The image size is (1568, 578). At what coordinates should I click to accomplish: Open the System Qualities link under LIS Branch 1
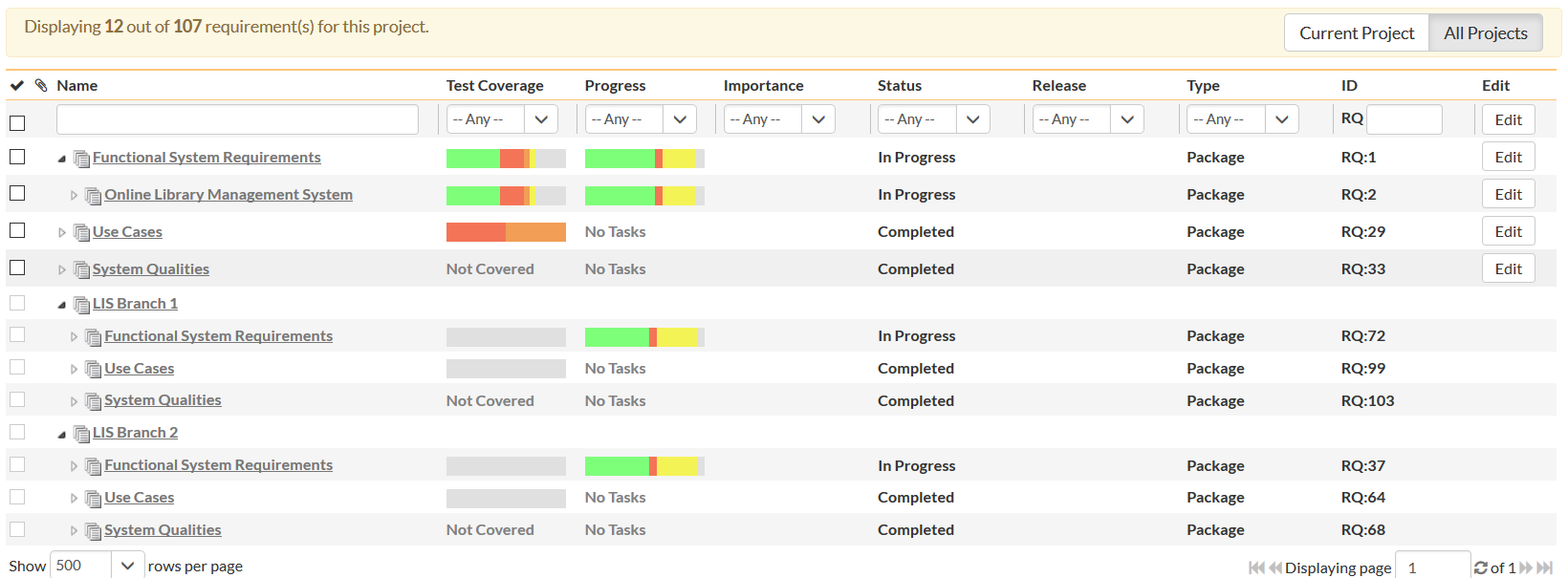point(163,400)
